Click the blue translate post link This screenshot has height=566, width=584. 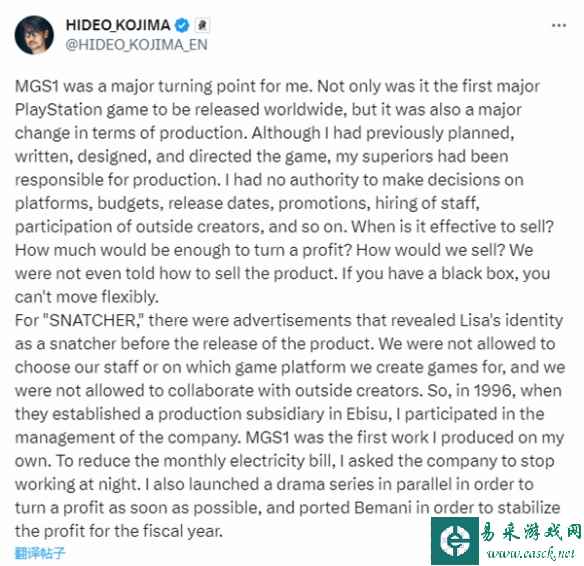40,553
